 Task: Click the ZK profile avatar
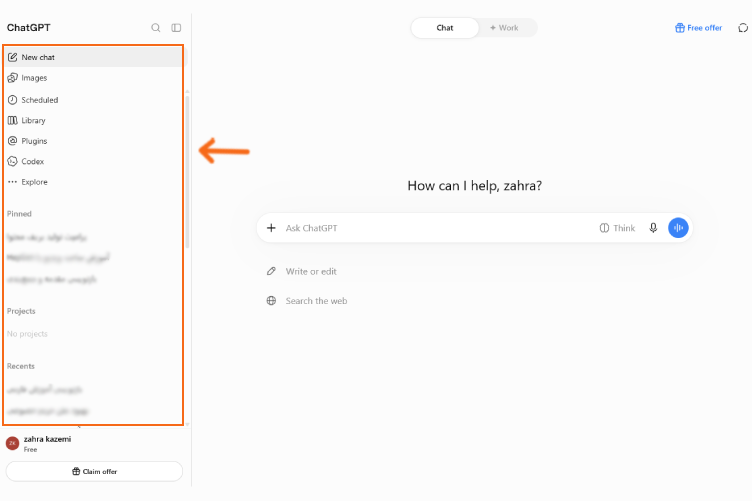pos(12,443)
